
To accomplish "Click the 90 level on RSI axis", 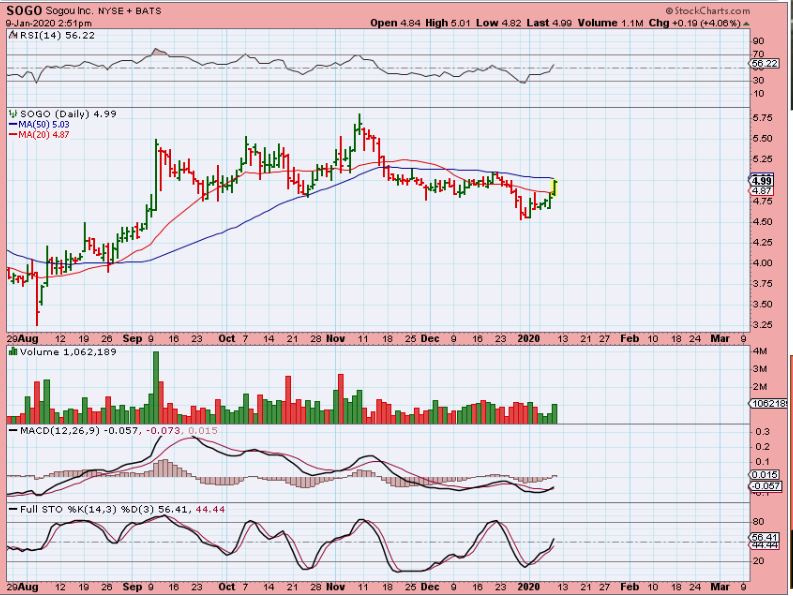I will pyautogui.click(x=759, y=41).
